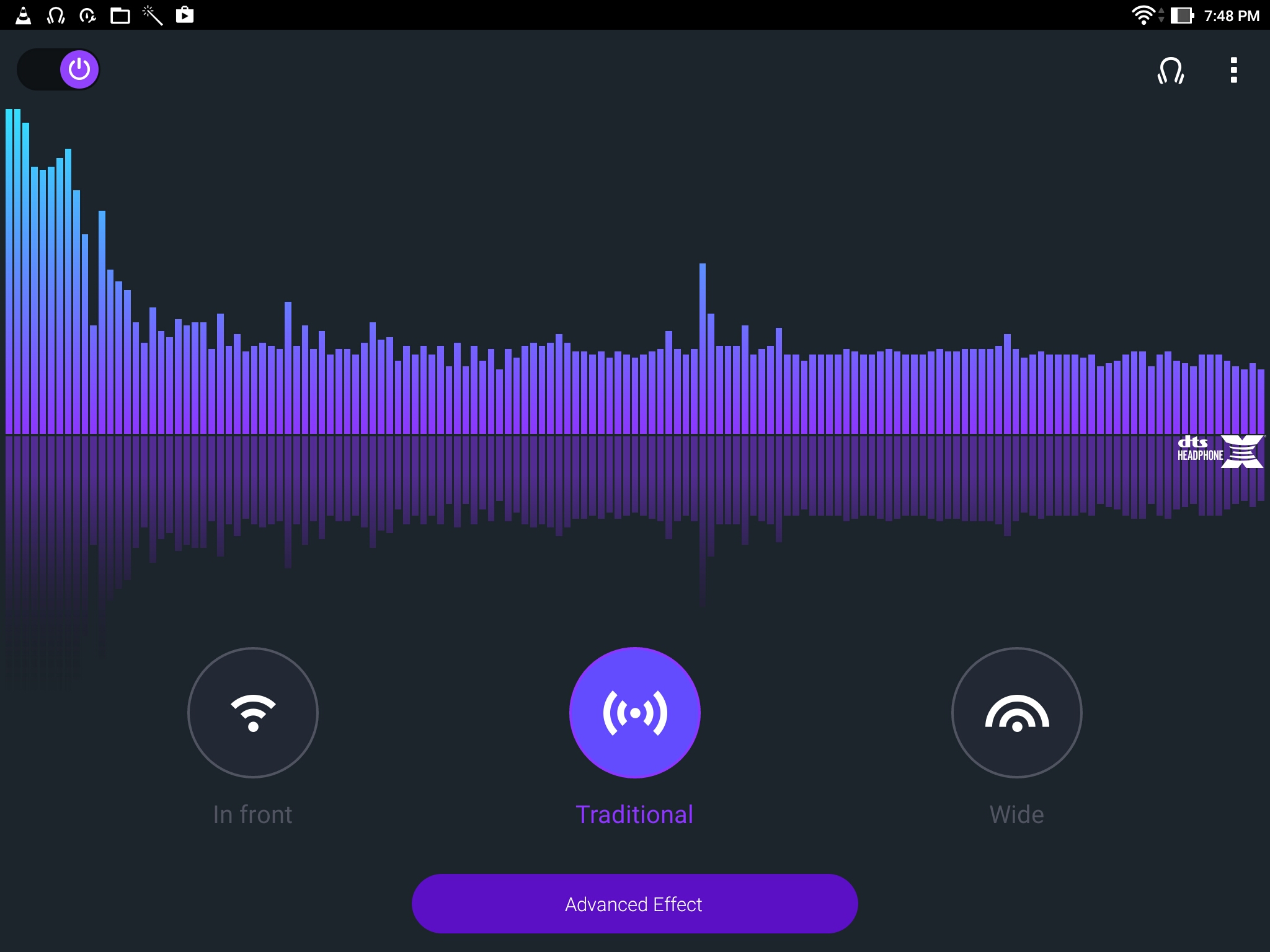Image resolution: width=1270 pixels, height=952 pixels.
Task: Tap the magic wand status bar icon
Action: [x=153, y=15]
